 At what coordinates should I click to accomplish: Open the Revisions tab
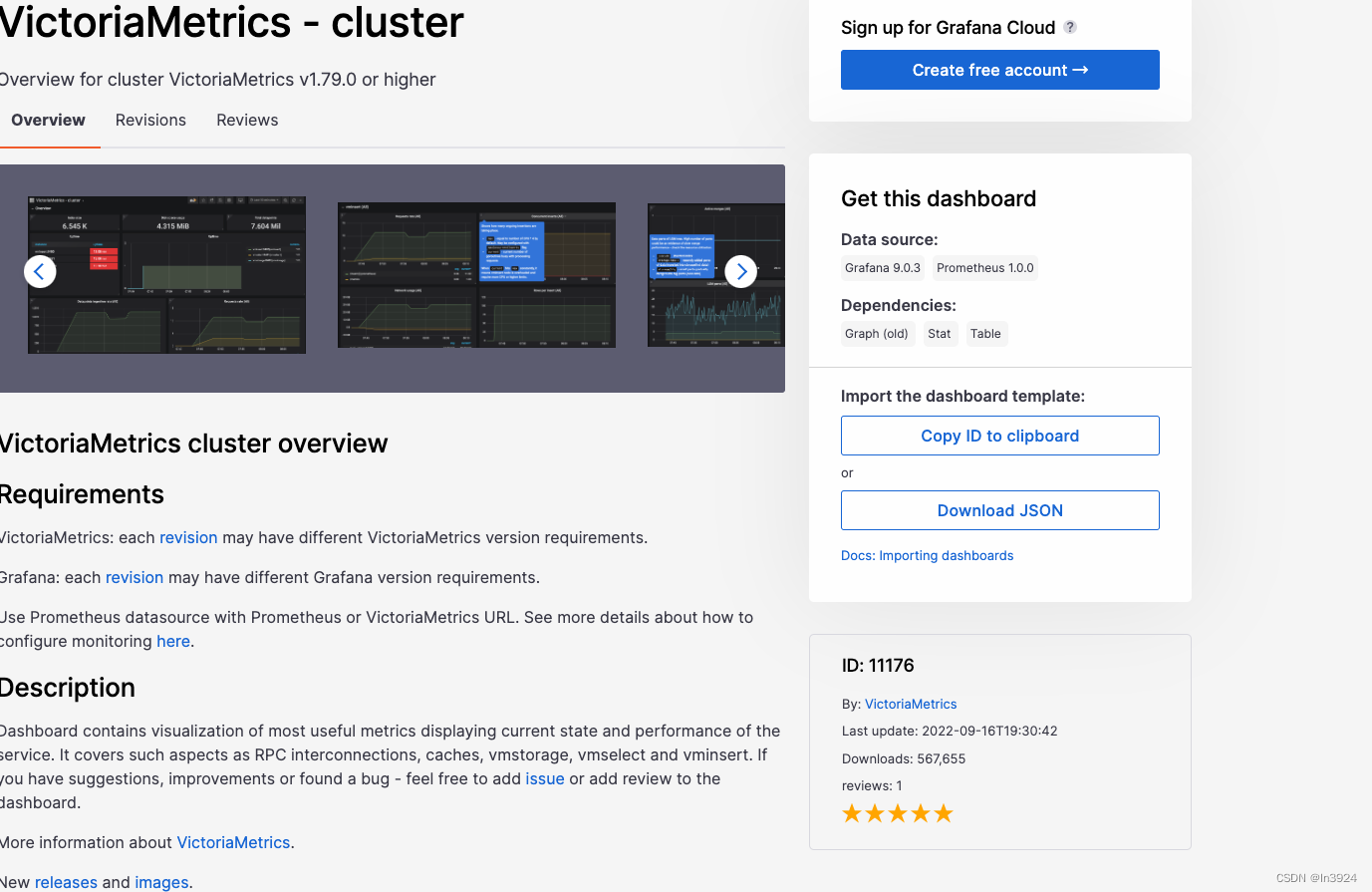150,120
